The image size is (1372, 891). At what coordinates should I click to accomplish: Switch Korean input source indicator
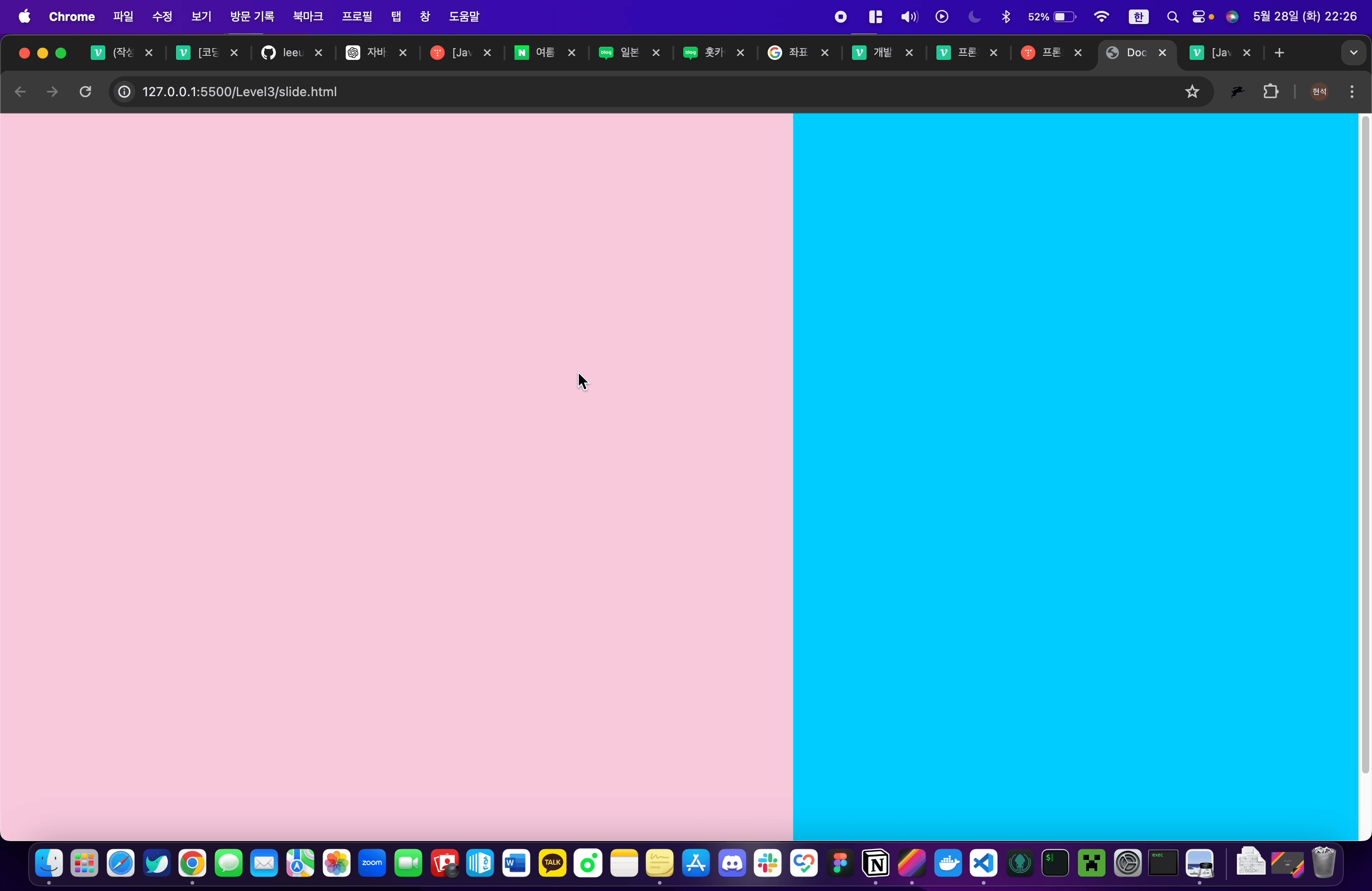pyautogui.click(x=1138, y=17)
